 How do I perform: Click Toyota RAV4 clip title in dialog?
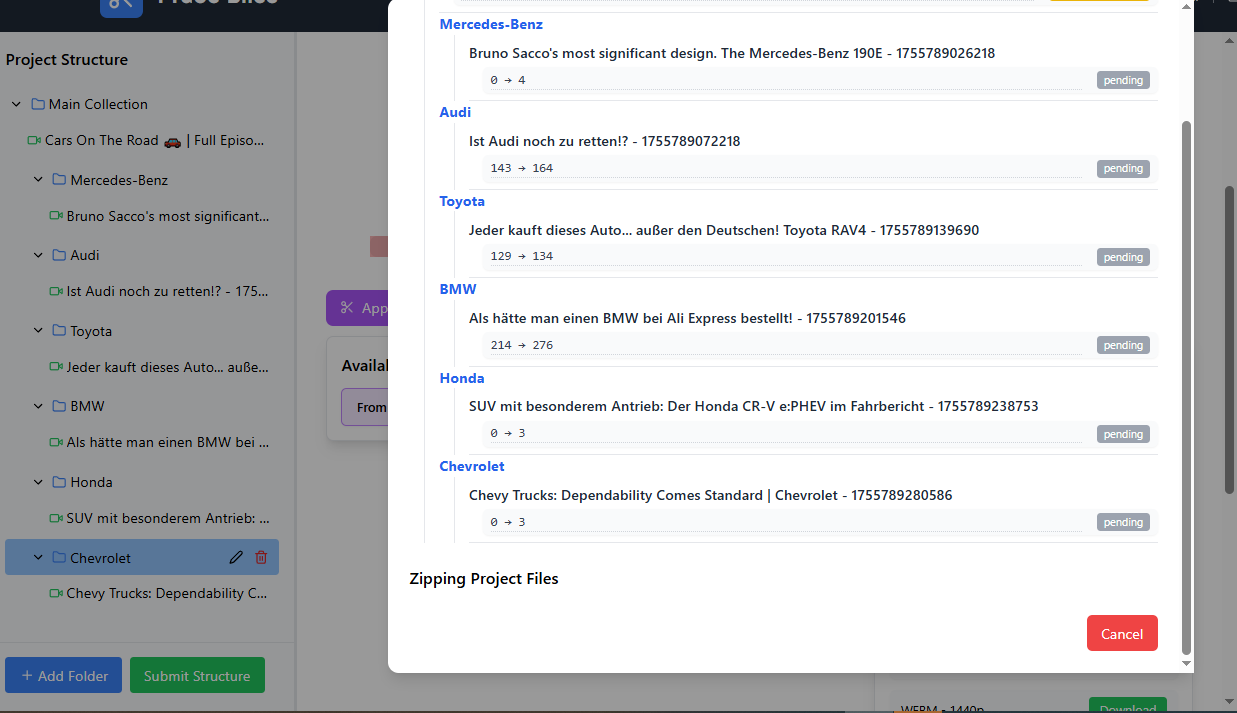tap(724, 230)
